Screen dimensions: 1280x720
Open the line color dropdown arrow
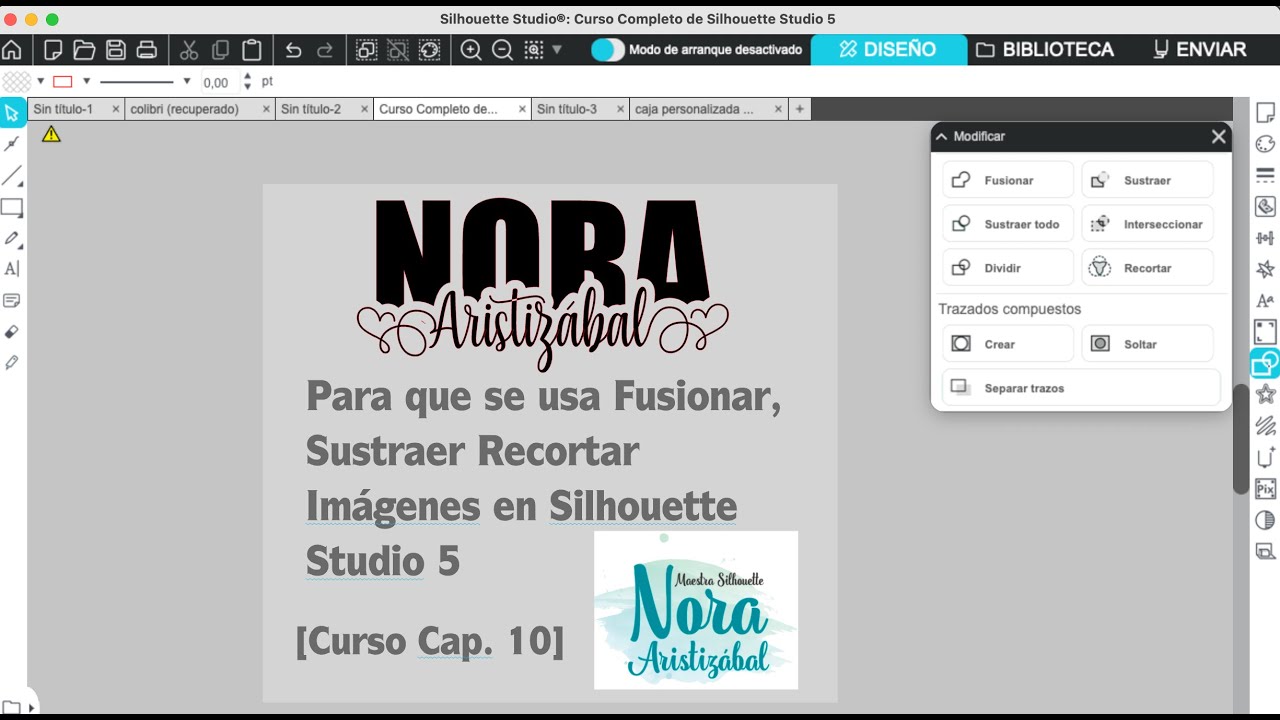coord(86,81)
